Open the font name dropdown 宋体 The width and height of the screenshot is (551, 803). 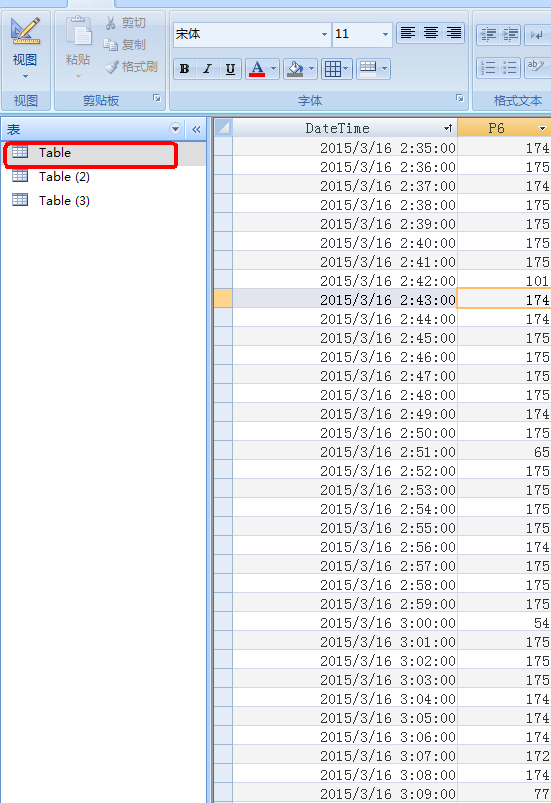point(252,34)
